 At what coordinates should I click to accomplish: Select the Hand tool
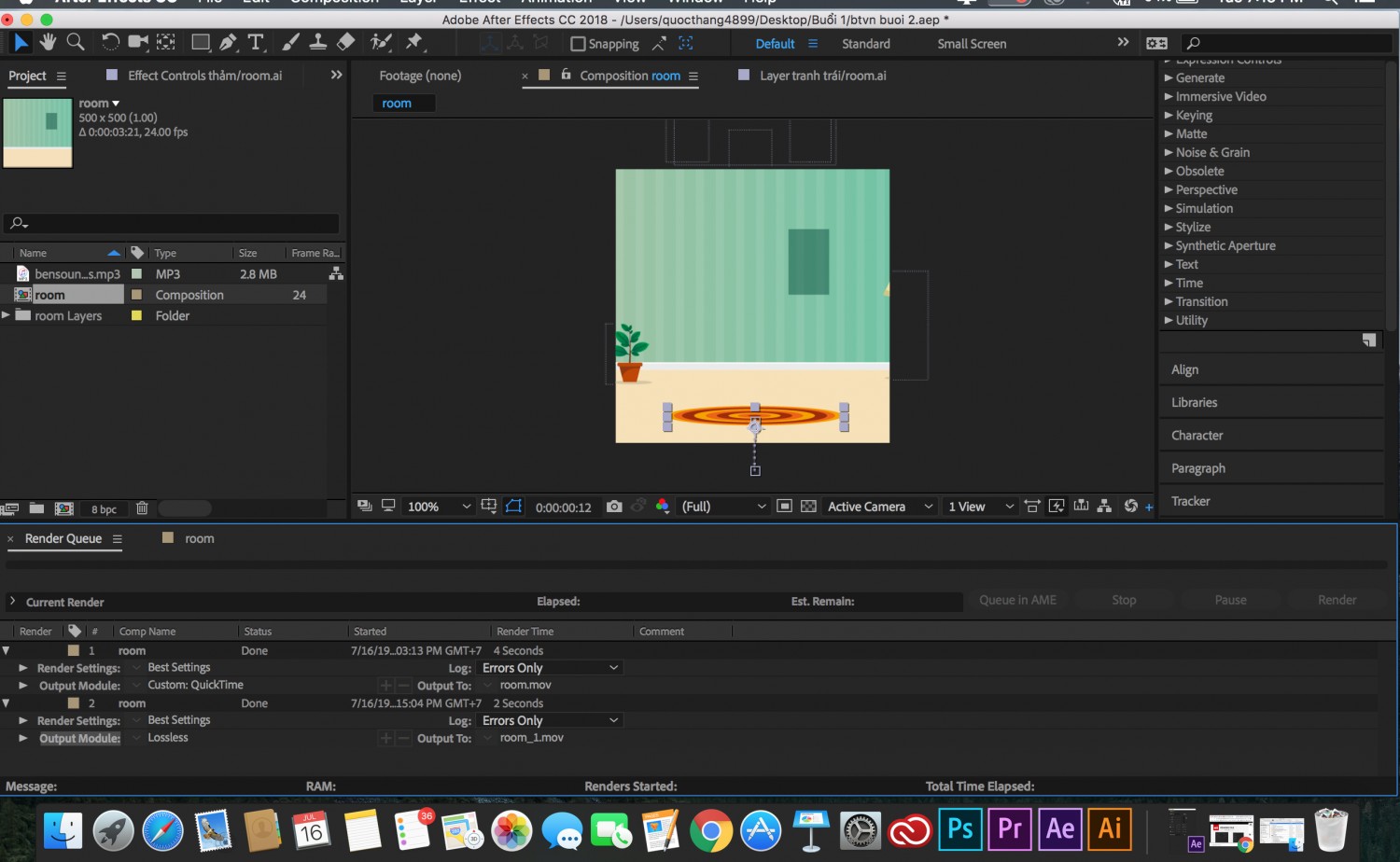coord(48,42)
